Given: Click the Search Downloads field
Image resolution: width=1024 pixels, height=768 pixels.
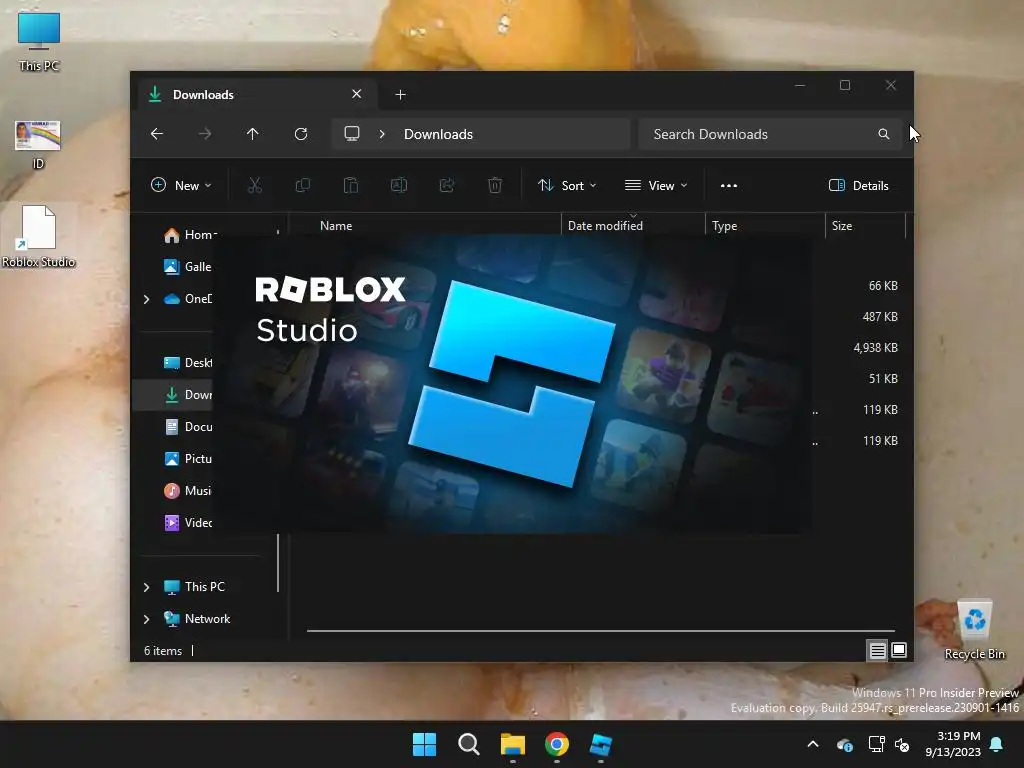Looking at the screenshot, I should 770,134.
